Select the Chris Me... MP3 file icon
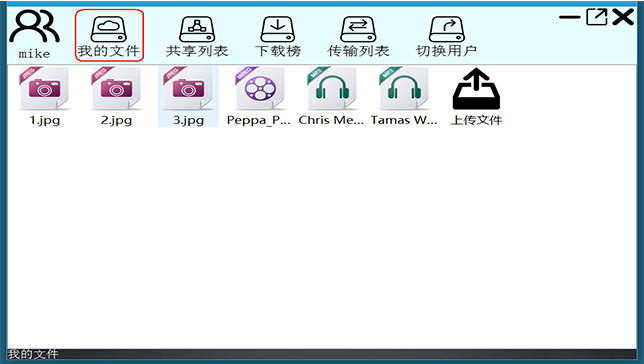The width and height of the screenshot is (644, 364). (x=332, y=89)
